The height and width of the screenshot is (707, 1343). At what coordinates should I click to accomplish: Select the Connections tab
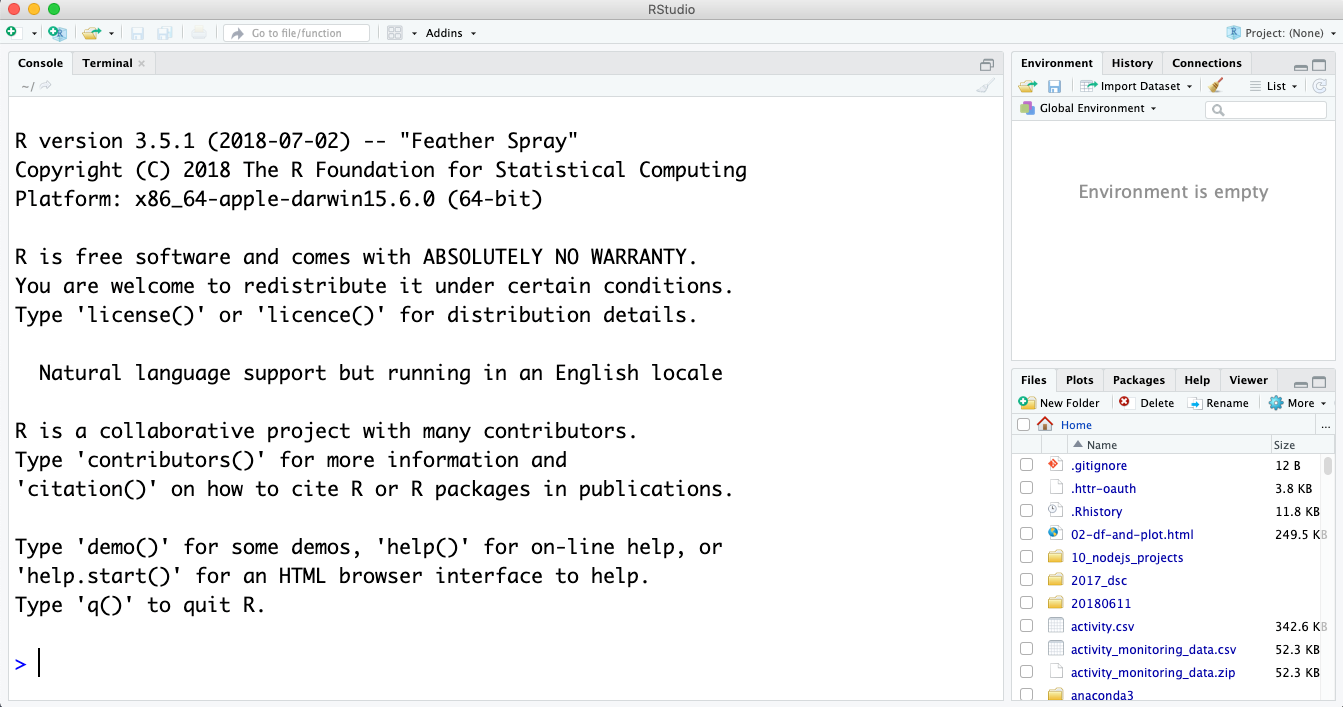[x=1207, y=63]
